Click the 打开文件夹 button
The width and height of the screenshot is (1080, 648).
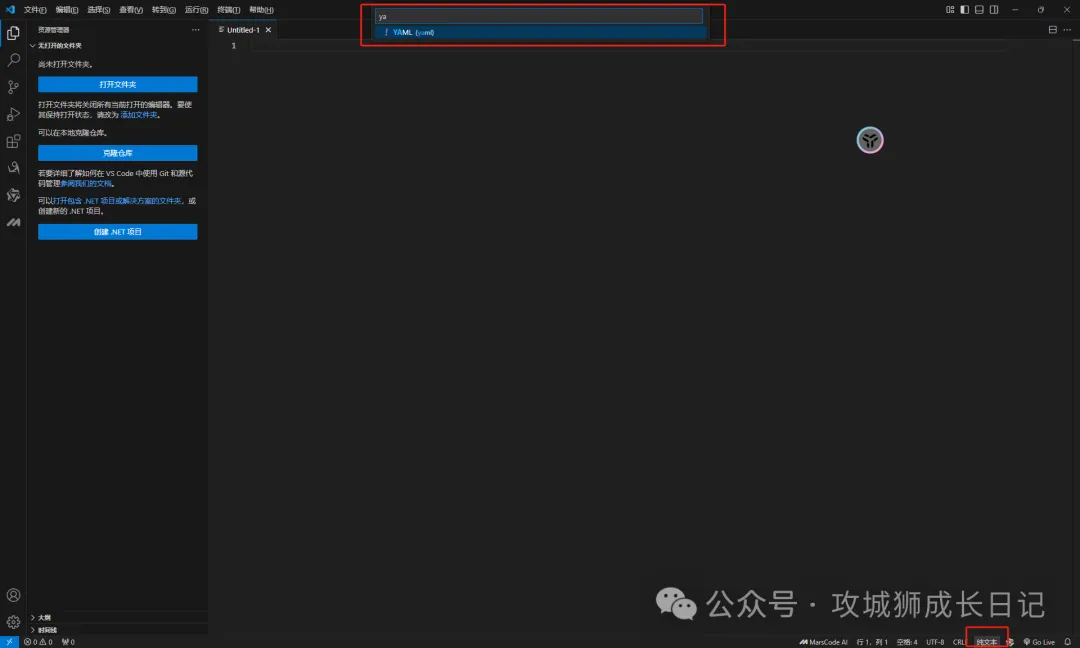click(x=117, y=85)
